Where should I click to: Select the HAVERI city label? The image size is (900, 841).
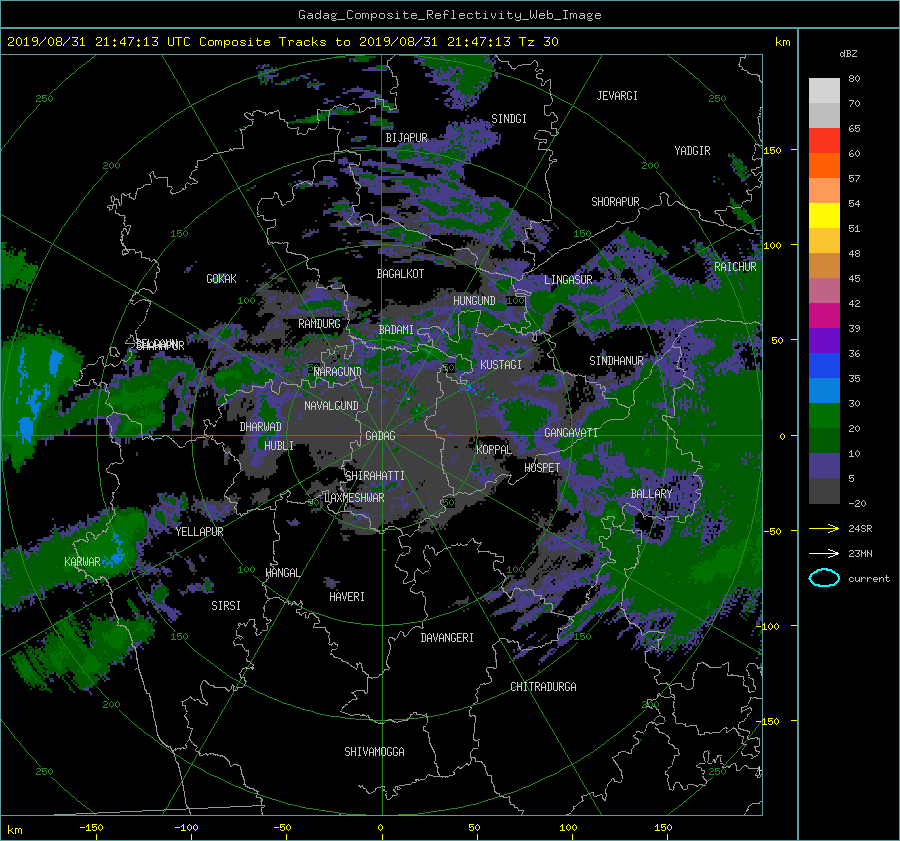(x=347, y=597)
